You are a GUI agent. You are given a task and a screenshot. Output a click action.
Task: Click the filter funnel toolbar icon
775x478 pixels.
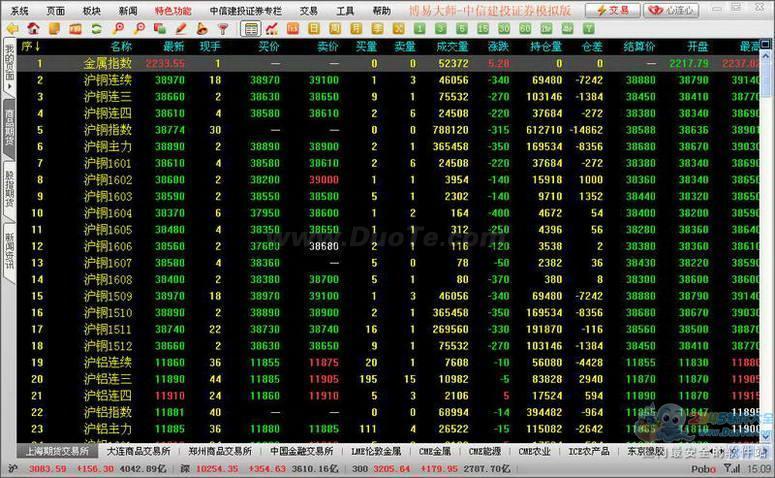coord(223,28)
